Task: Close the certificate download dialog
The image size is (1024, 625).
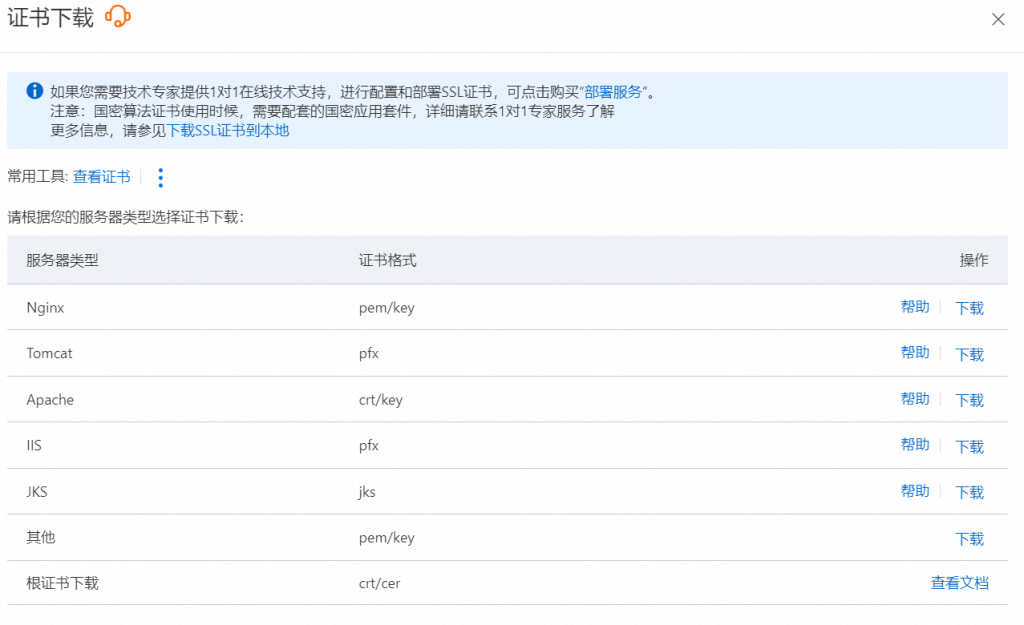Action: tap(997, 19)
